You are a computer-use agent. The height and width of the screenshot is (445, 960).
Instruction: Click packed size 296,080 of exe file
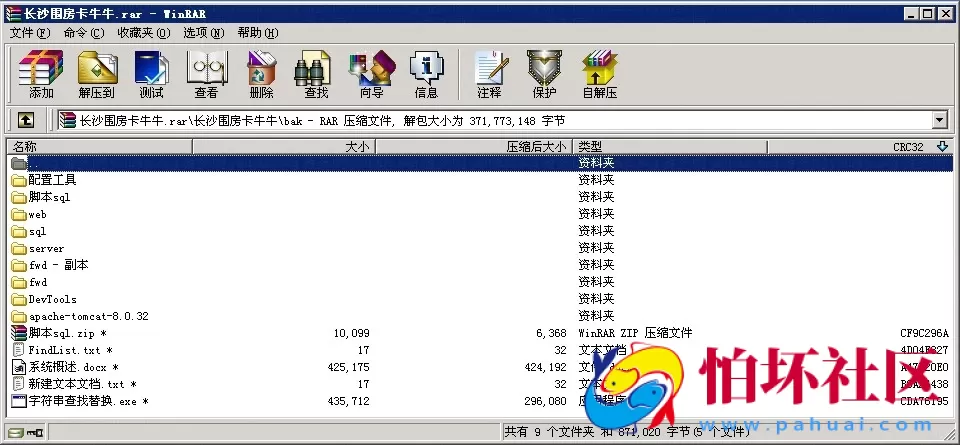(545, 402)
